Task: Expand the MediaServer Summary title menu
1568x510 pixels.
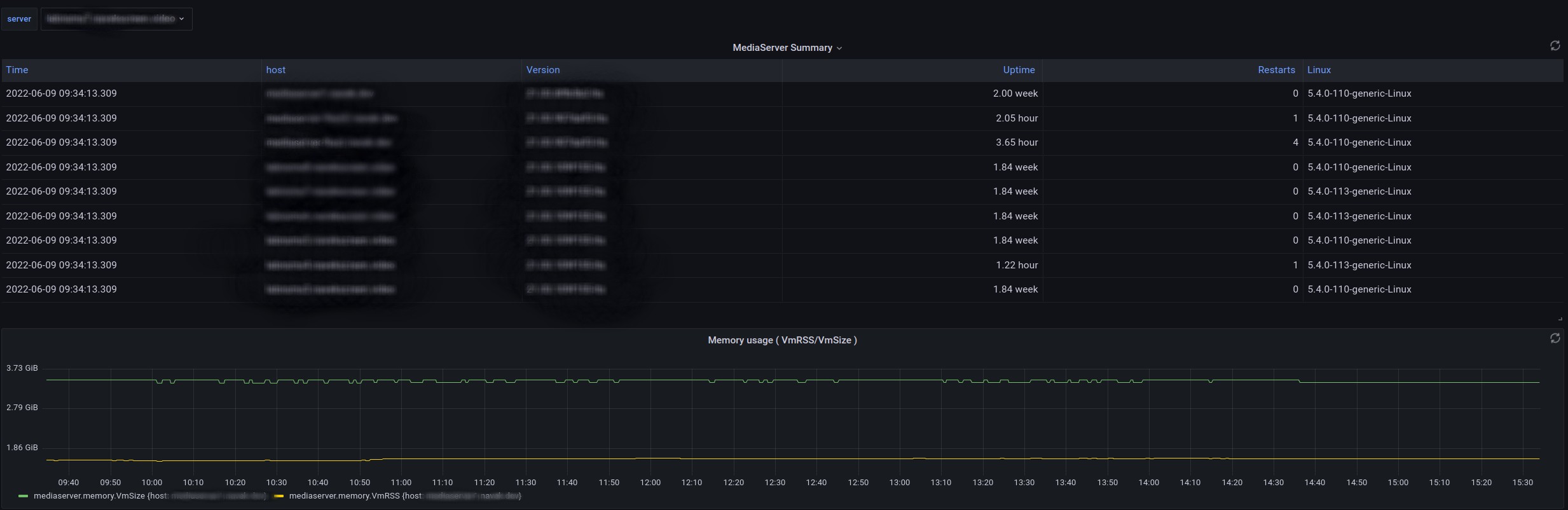Action: 787,48
